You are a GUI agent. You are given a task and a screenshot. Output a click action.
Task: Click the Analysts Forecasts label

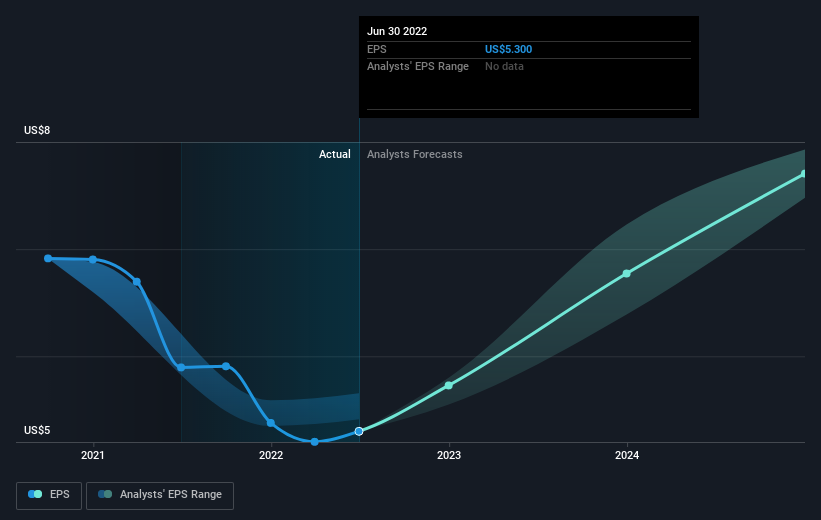pos(415,154)
